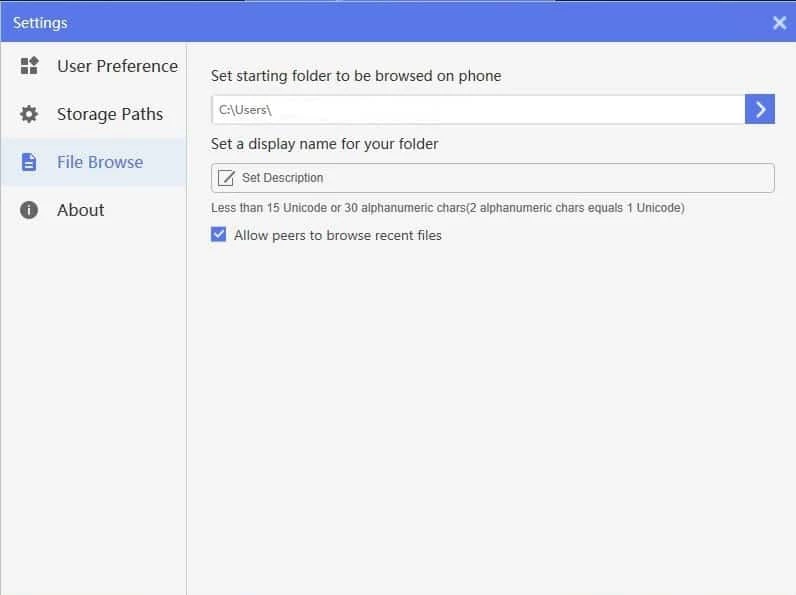Click the 'Allow peers to browse recent files' label
The image size is (796, 595).
click(x=338, y=236)
